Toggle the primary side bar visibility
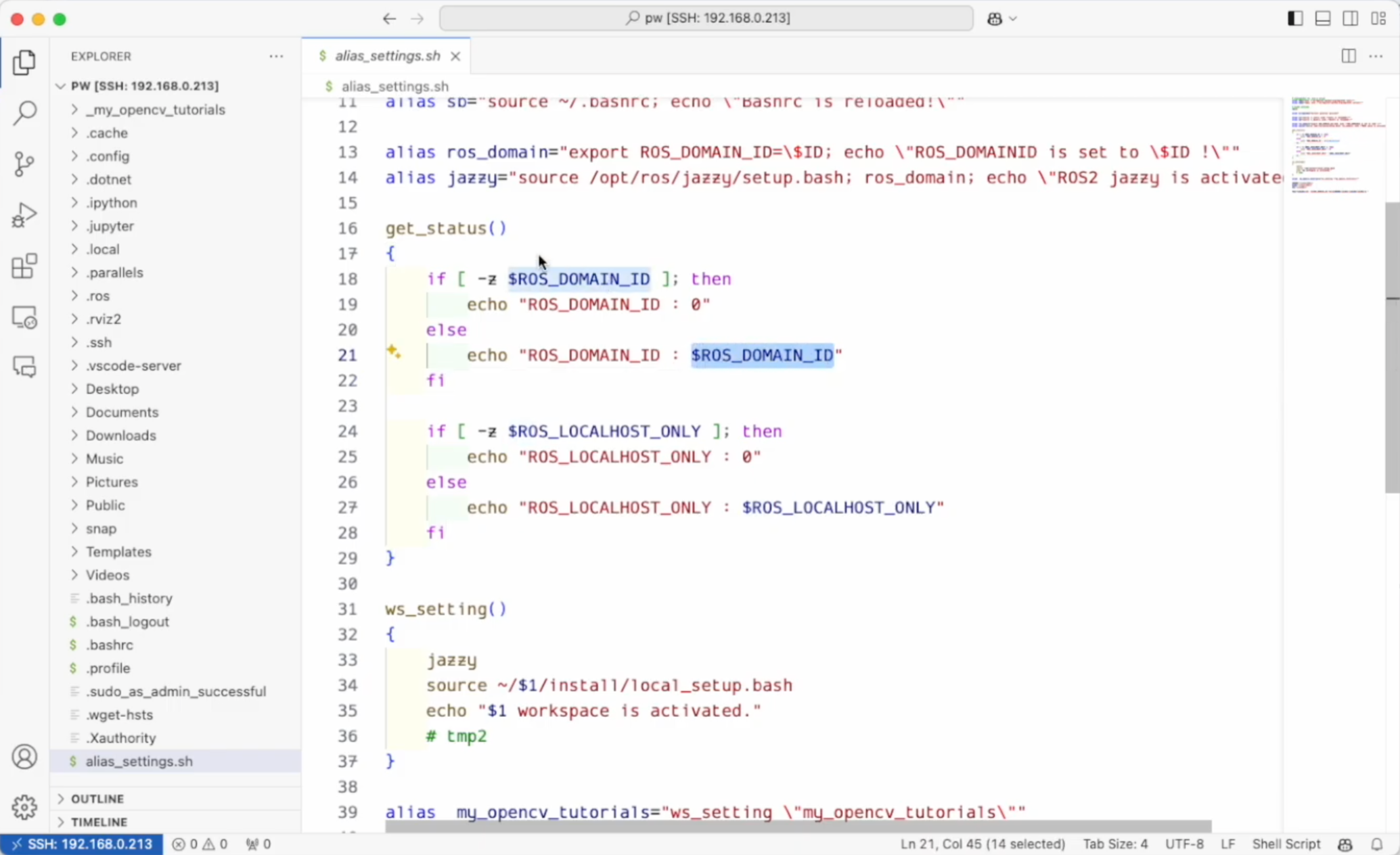Screen dimensions: 1400x855 point(1295,18)
